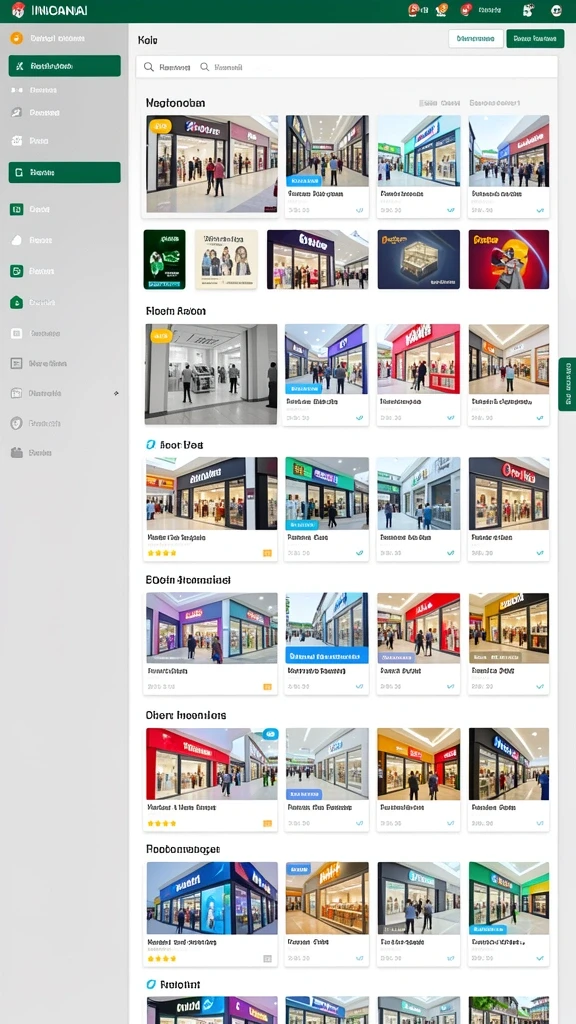
Task: Open the green house icon in sidebar
Action: [16, 302]
